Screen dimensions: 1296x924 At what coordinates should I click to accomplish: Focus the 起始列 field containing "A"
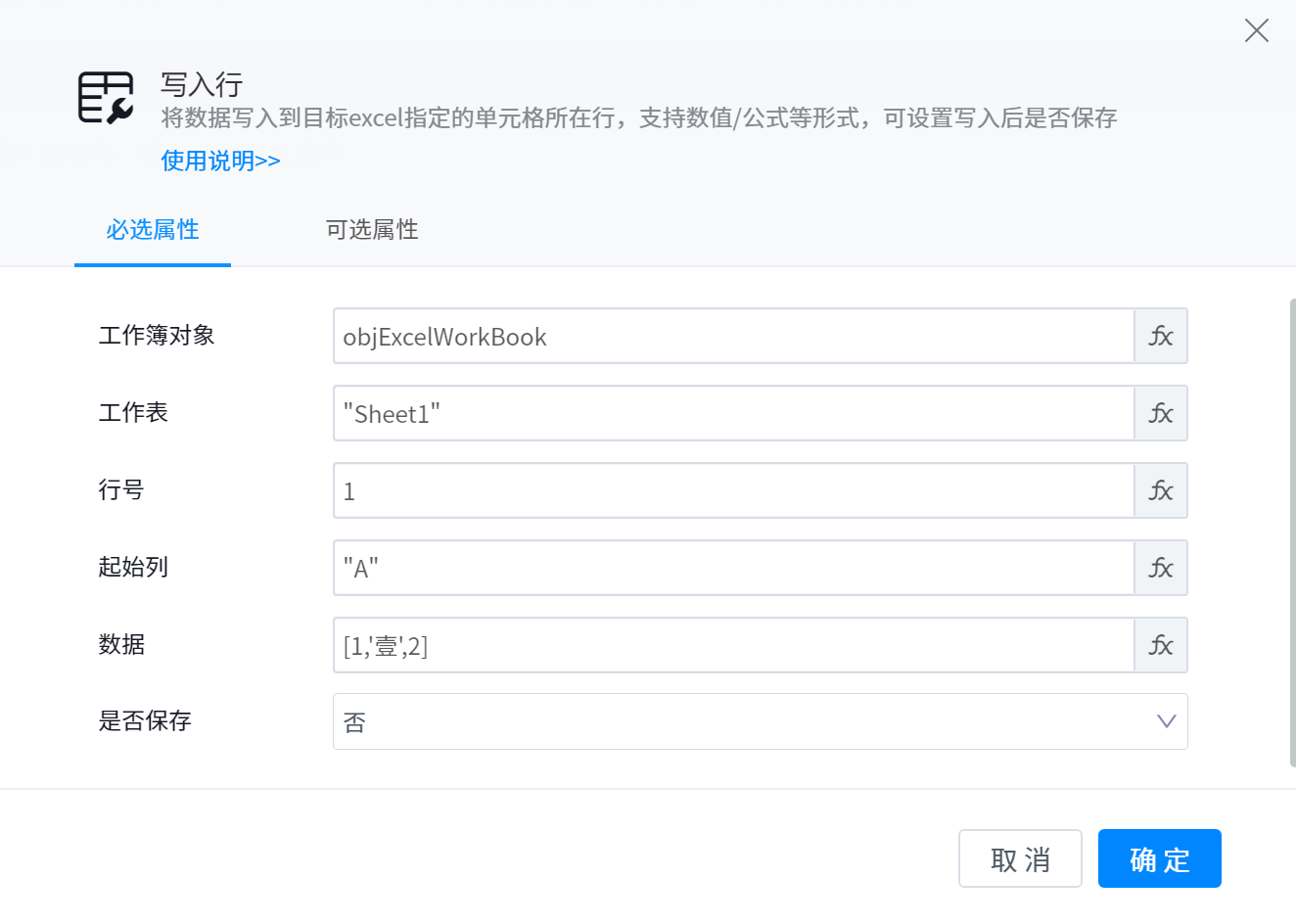pos(733,568)
